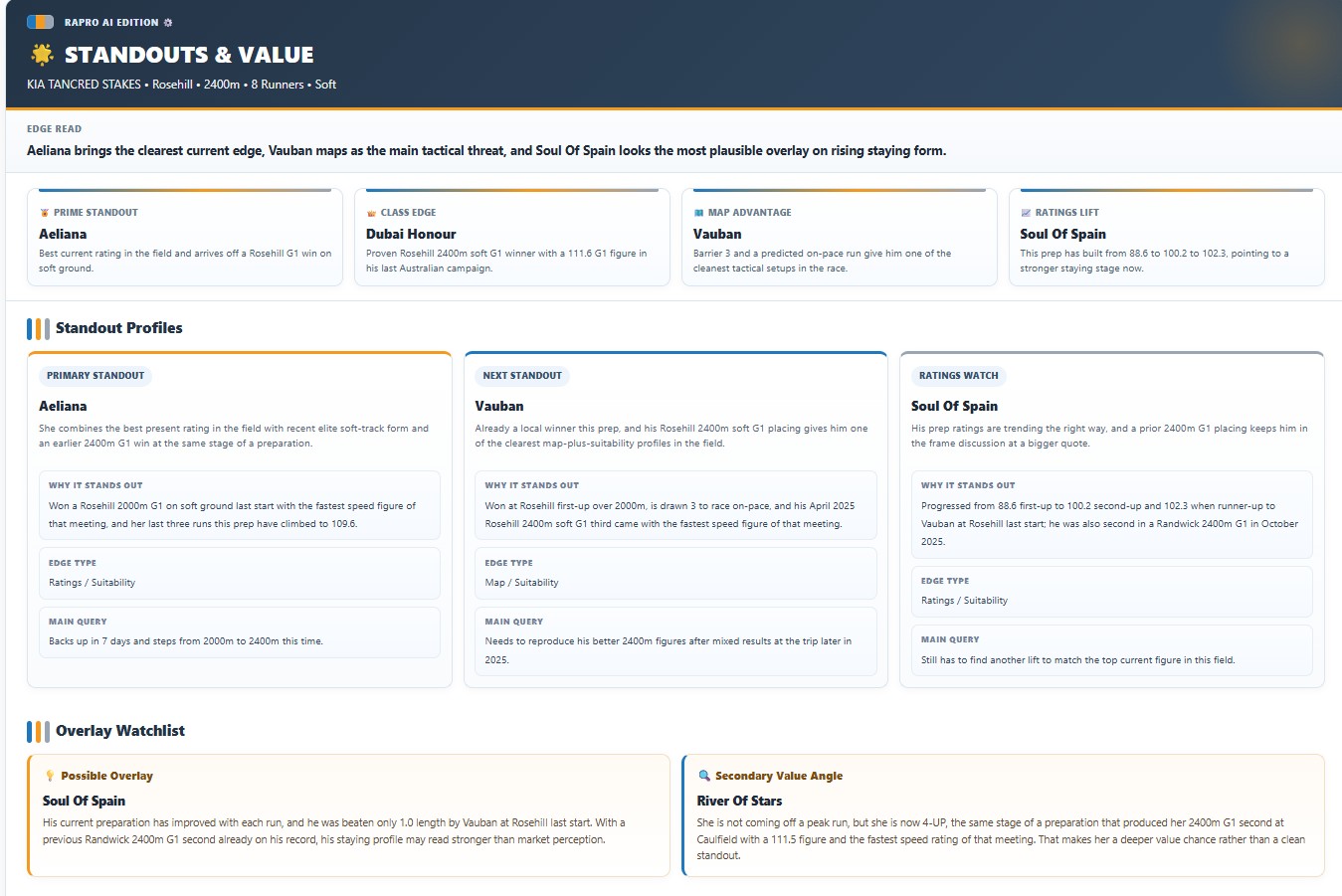The image size is (1342, 896).
Task: Open Aeliana name in the primary standout profile
Action: 63,406
